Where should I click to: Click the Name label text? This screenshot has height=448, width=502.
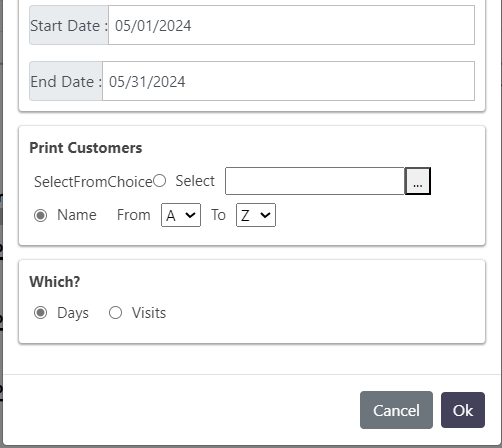tap(77, 215)
